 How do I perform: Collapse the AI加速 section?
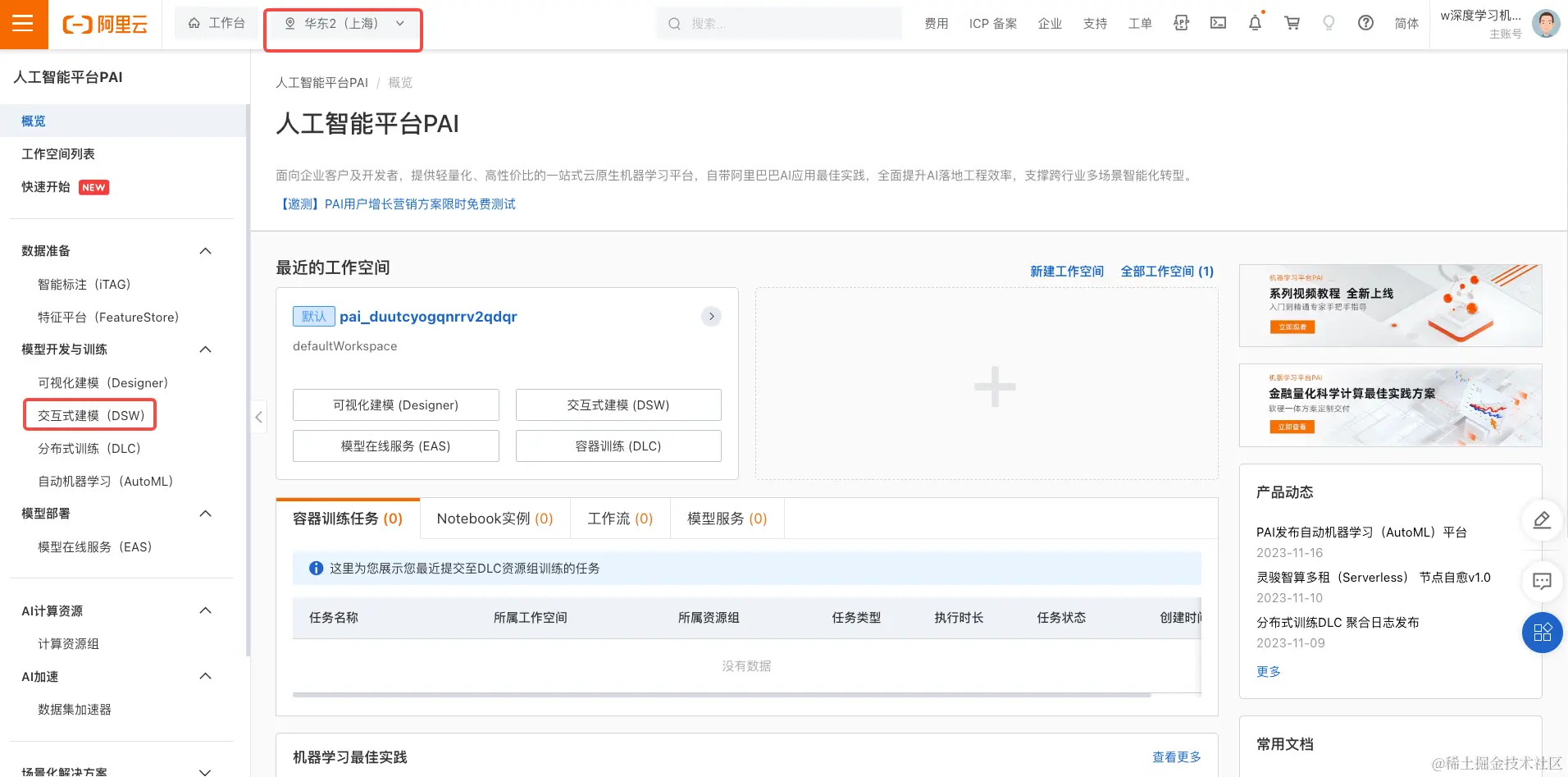[206, 676]
